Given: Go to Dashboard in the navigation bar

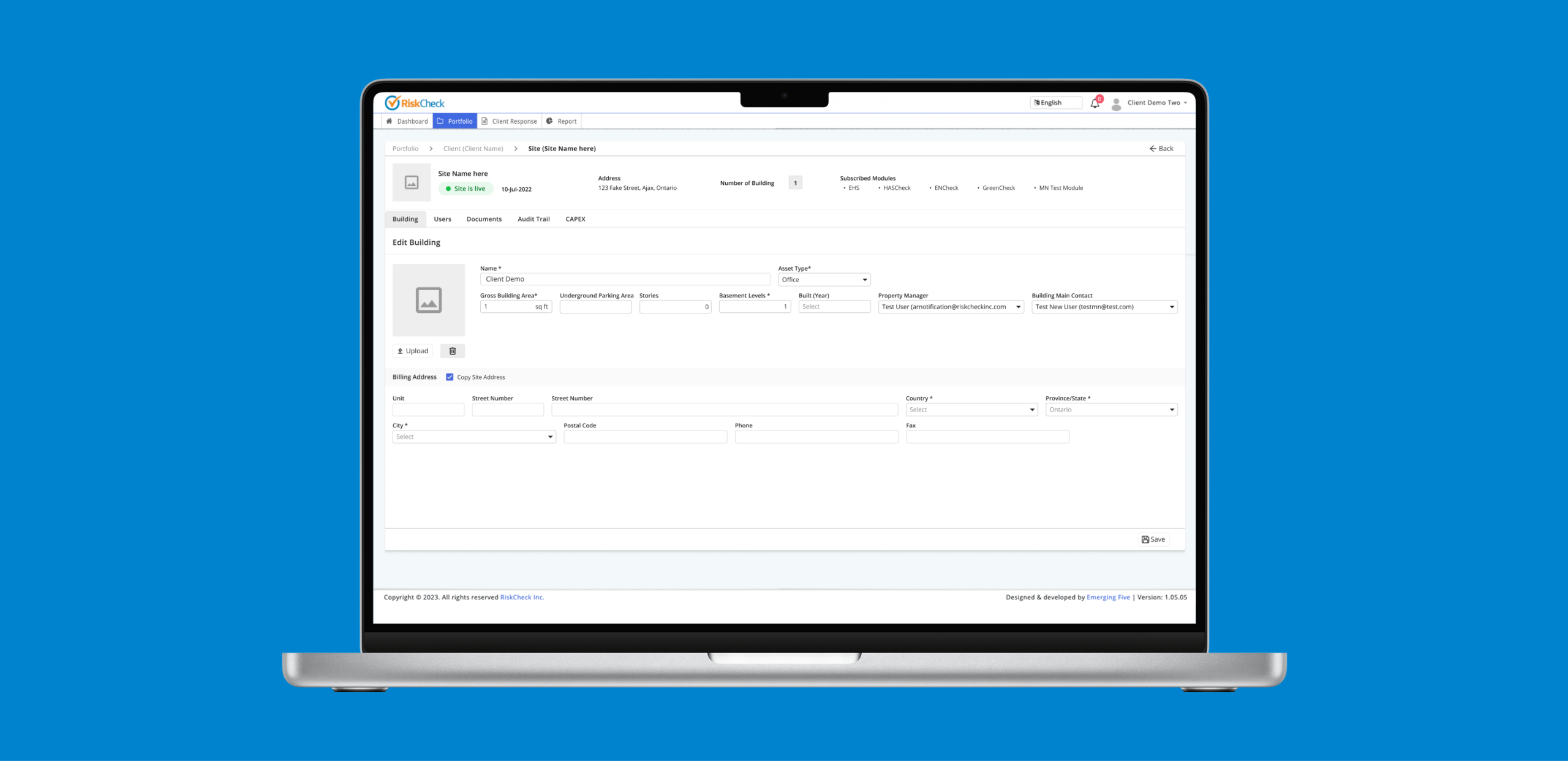Looking at the screenshot, I should (x=407, y=121).
